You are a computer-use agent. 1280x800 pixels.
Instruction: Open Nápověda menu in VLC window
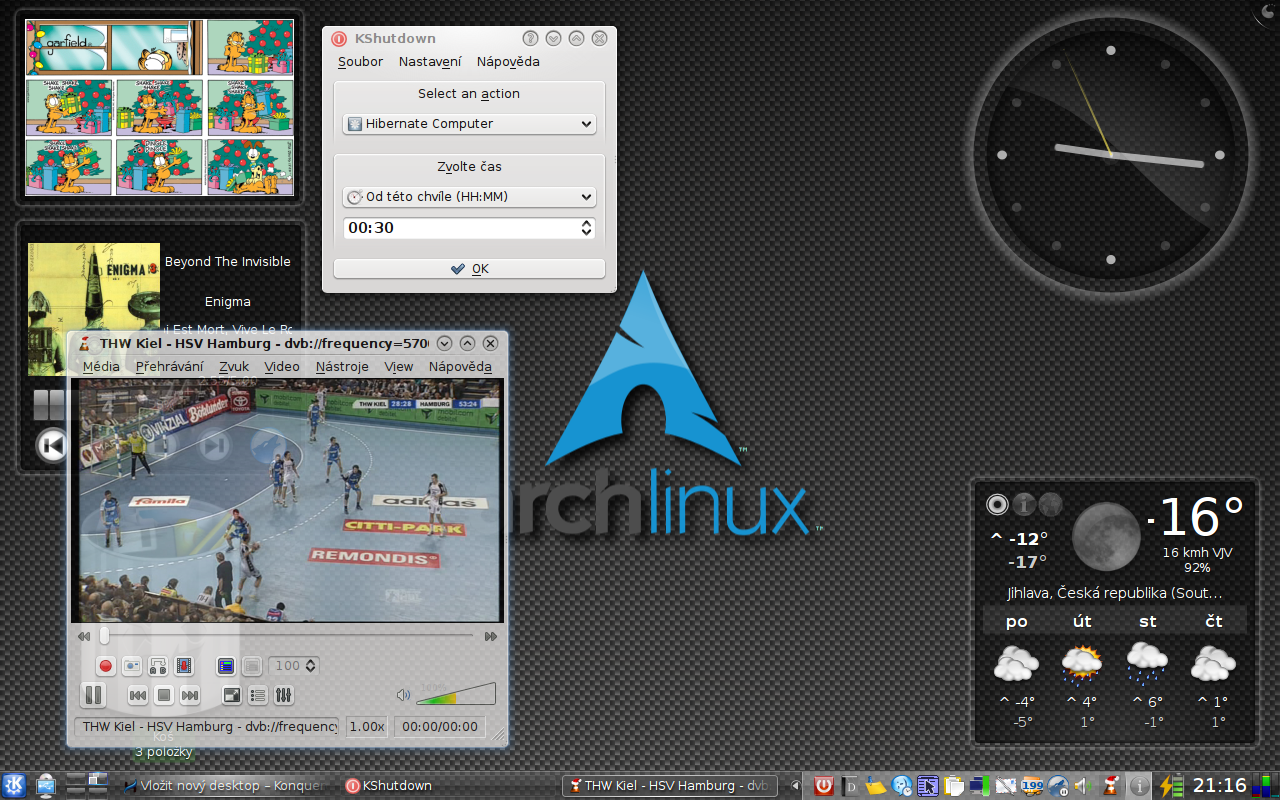(460, 367)
